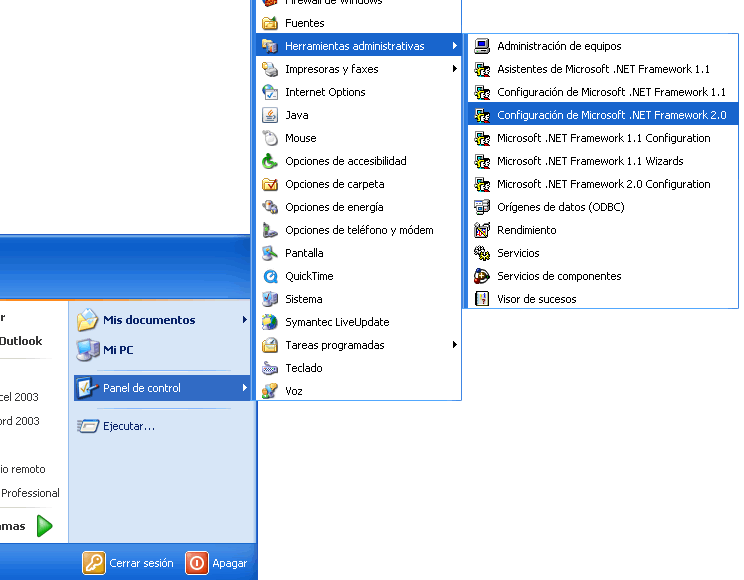The image size is (744, 580).
Task: Click the Mouse icon
Action: click(270, 138)
